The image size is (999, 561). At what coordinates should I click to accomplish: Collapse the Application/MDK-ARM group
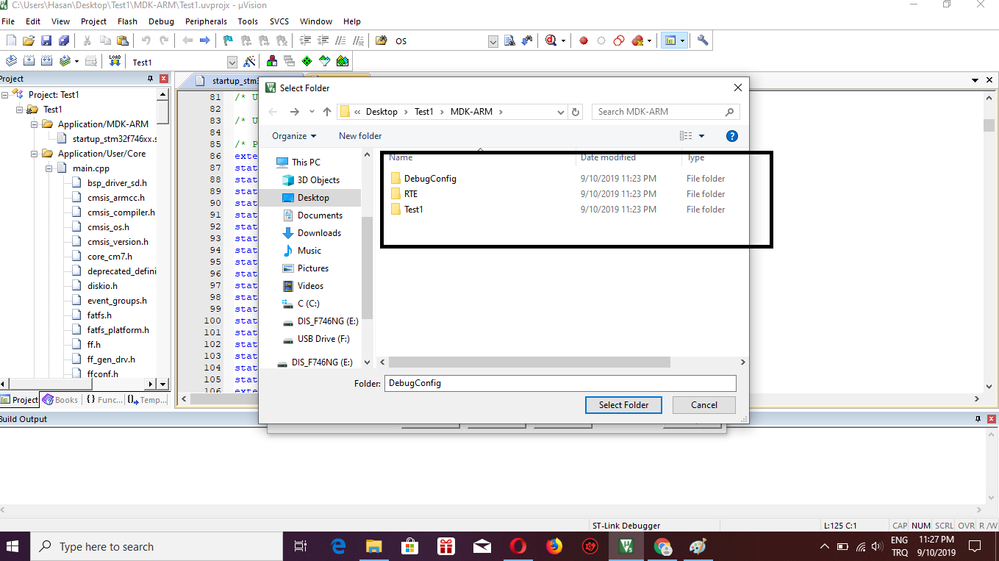coord(34,124)
